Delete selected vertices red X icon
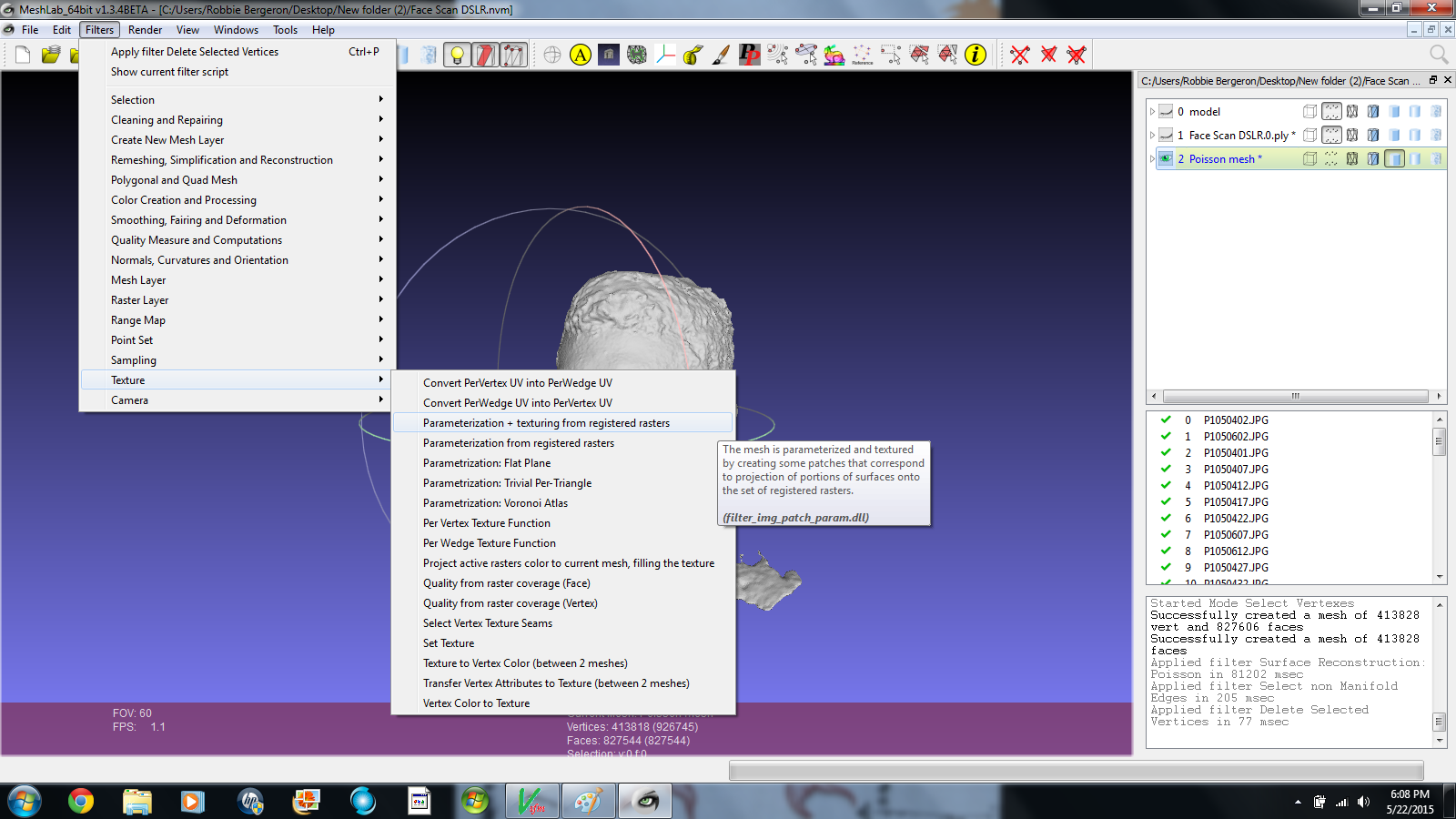The width and height of the screenshot is (1456, 819). tap(1020, 56)
